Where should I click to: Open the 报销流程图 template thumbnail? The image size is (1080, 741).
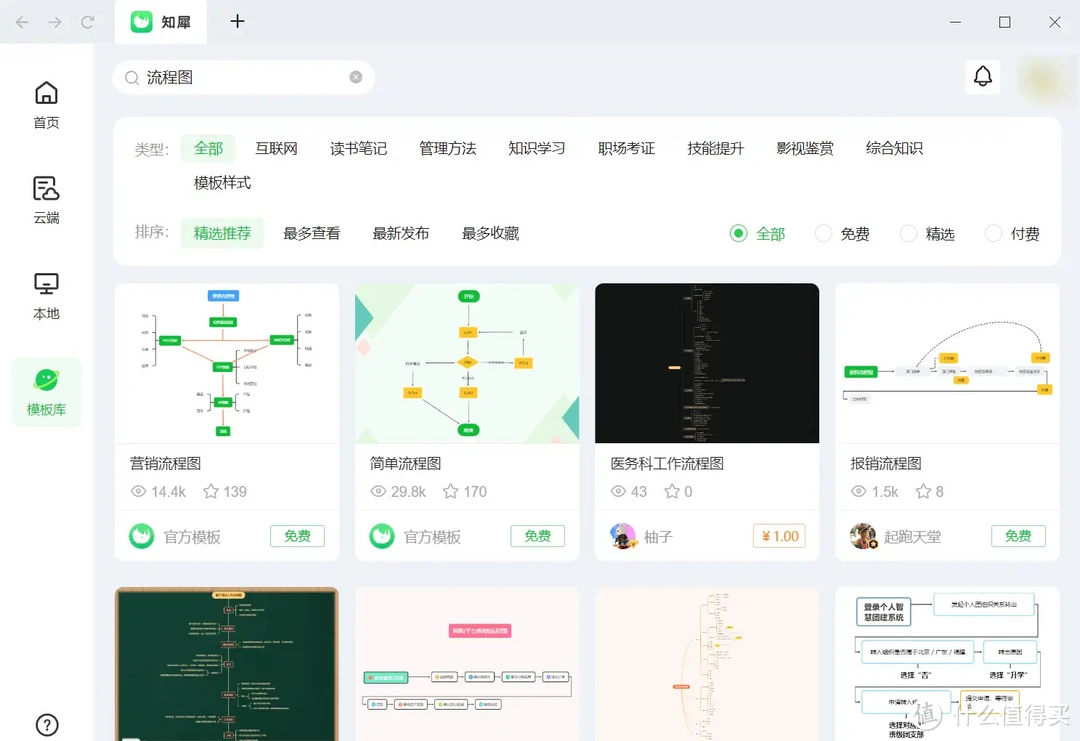click(x=947, y=363)
